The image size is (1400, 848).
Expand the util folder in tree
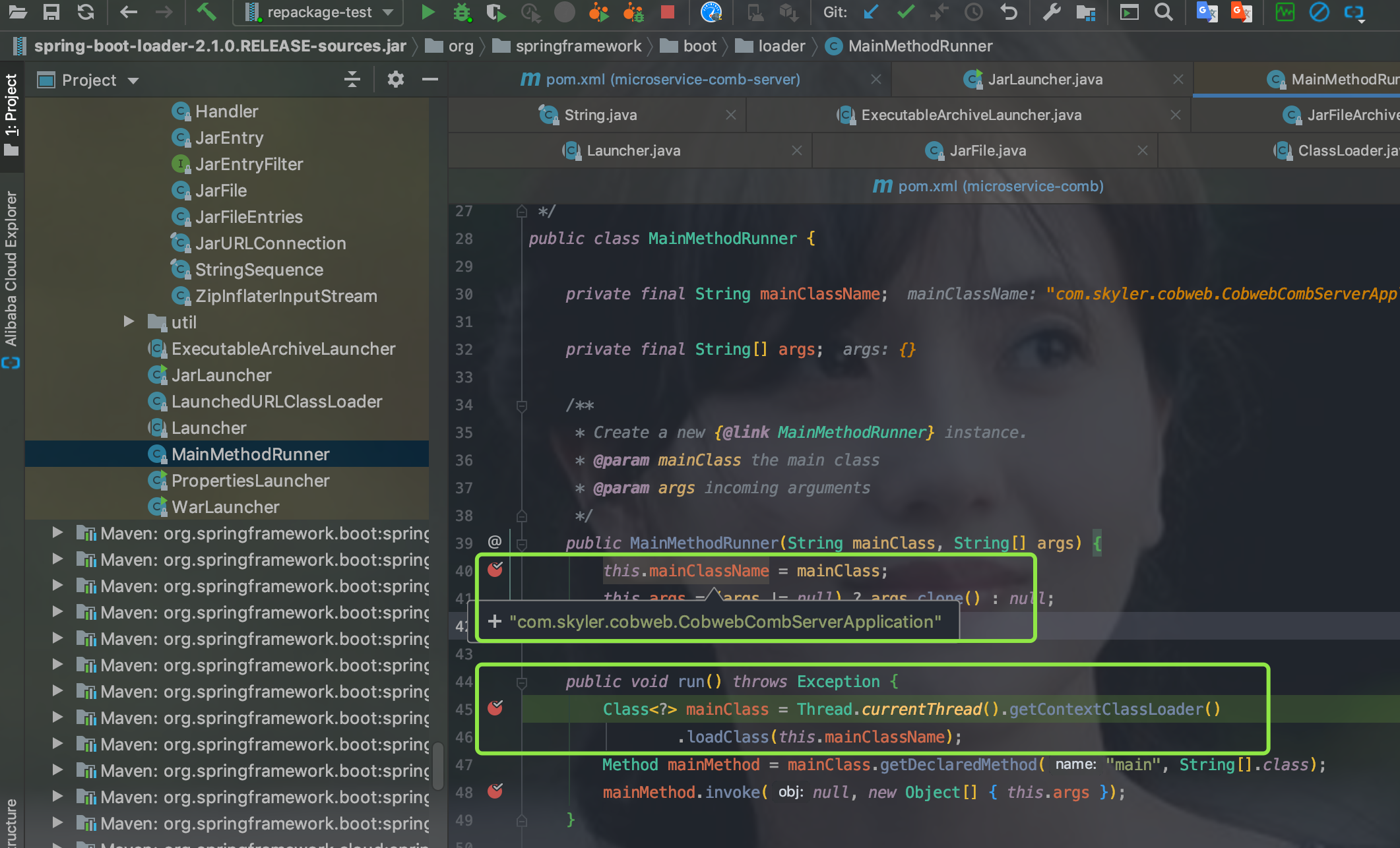(x=129, y=322)
